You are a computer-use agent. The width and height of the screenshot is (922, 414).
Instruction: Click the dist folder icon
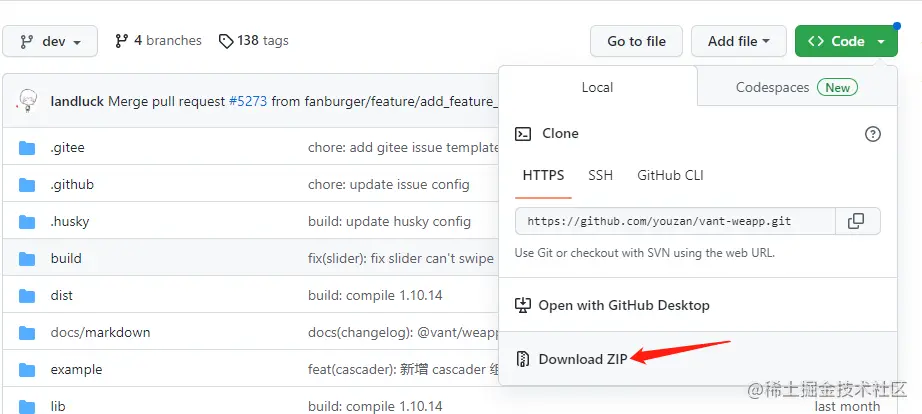pos(27,295)
